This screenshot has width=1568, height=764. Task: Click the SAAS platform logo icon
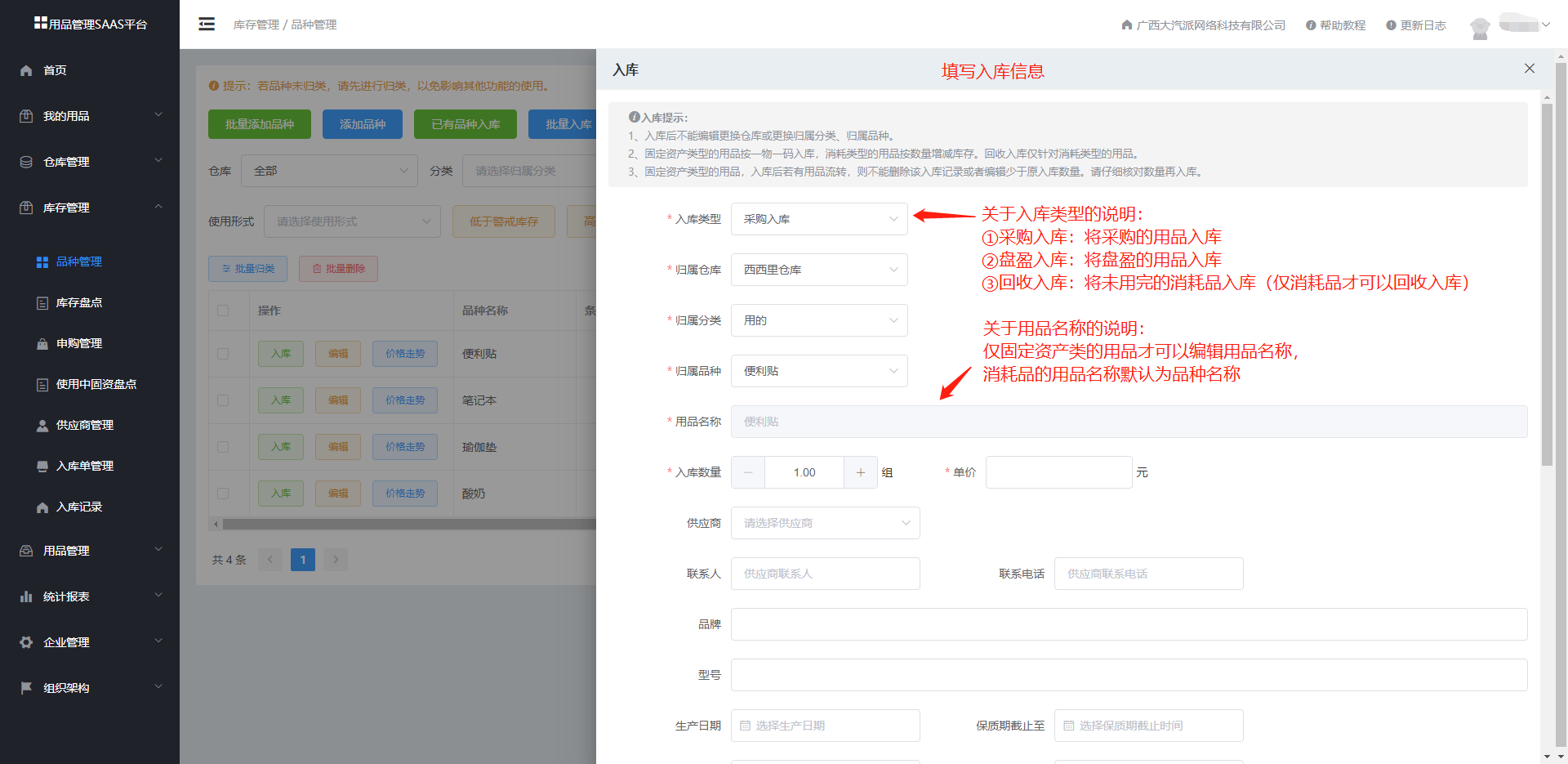click(x=40, y=23)
